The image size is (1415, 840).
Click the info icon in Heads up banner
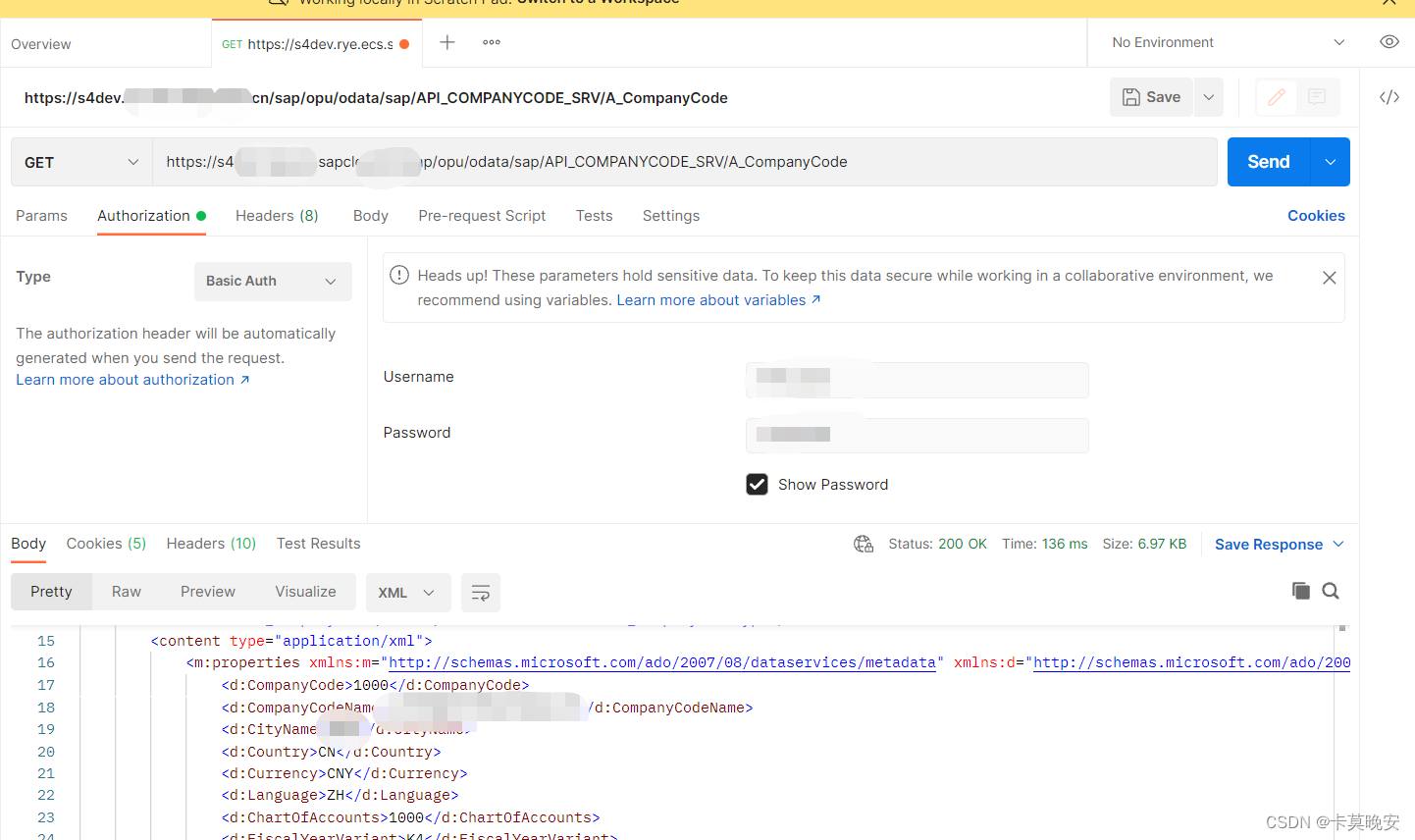[x=399, y=275]
